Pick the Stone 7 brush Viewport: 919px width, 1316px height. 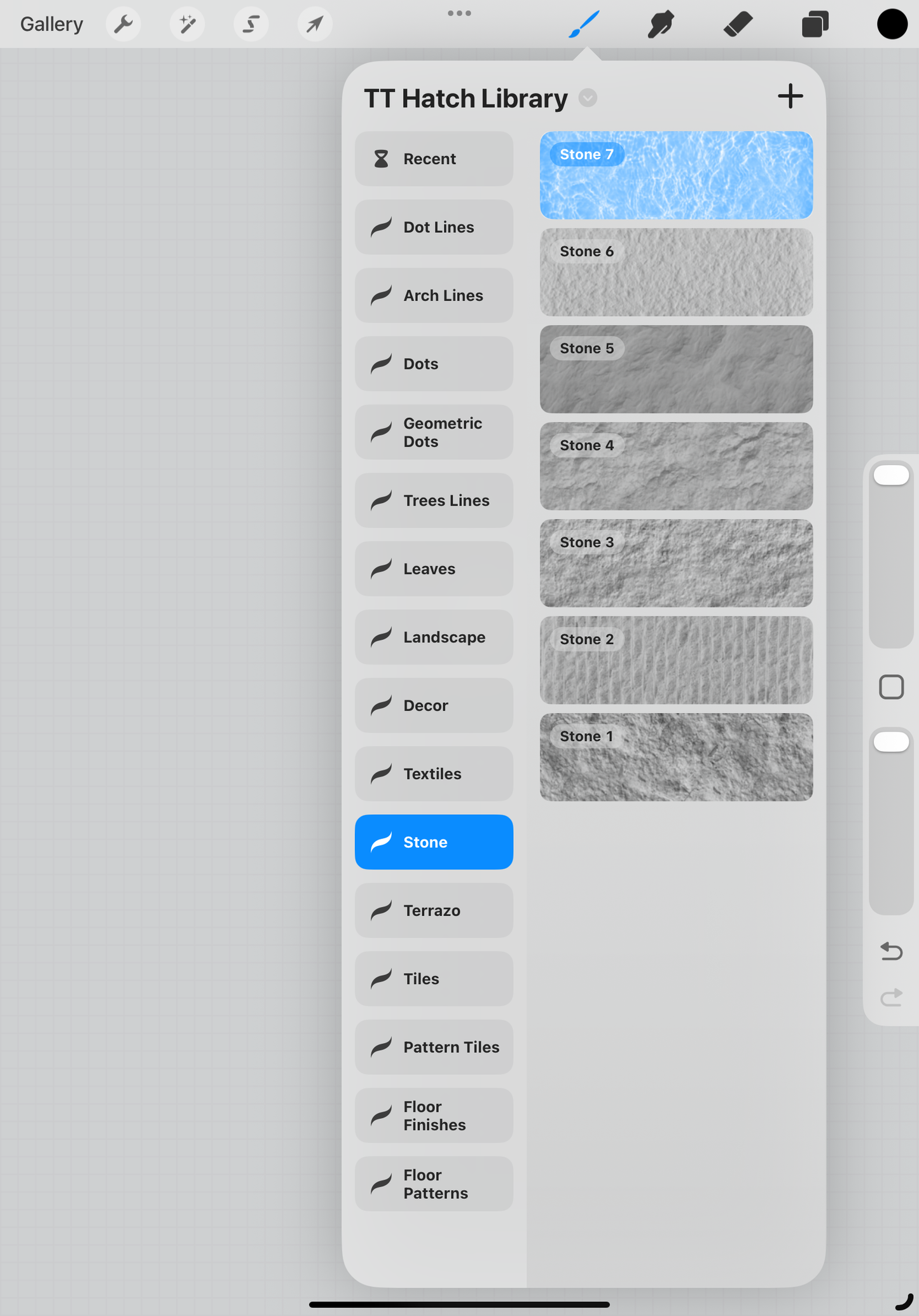coord(676,176)
